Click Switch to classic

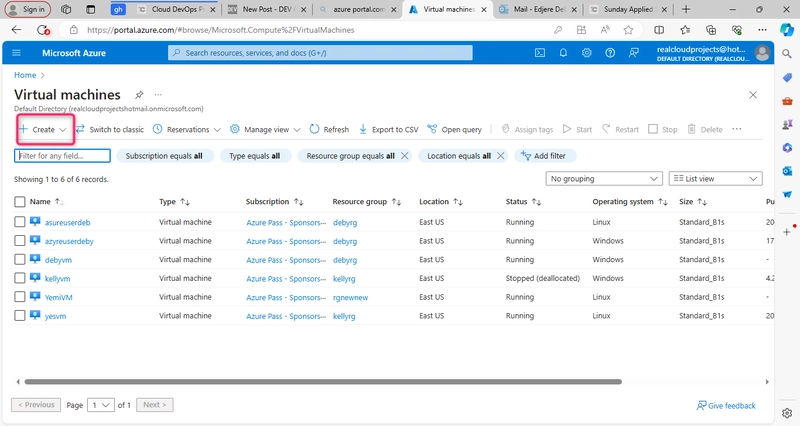[110, 130]
